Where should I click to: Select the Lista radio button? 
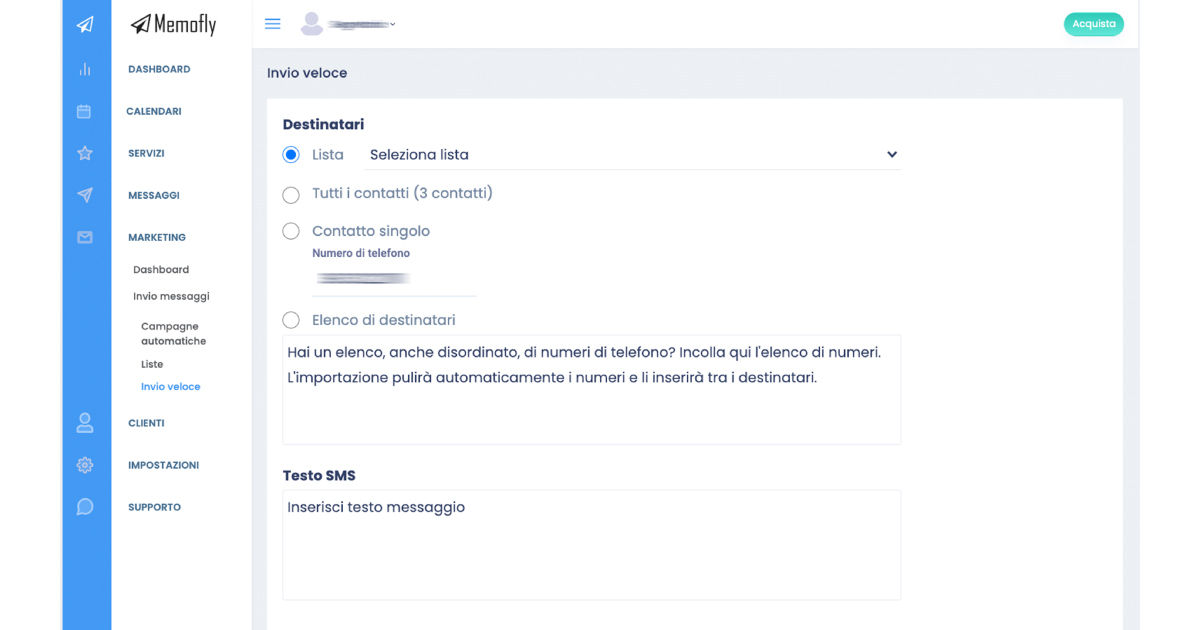click(291, 155)
